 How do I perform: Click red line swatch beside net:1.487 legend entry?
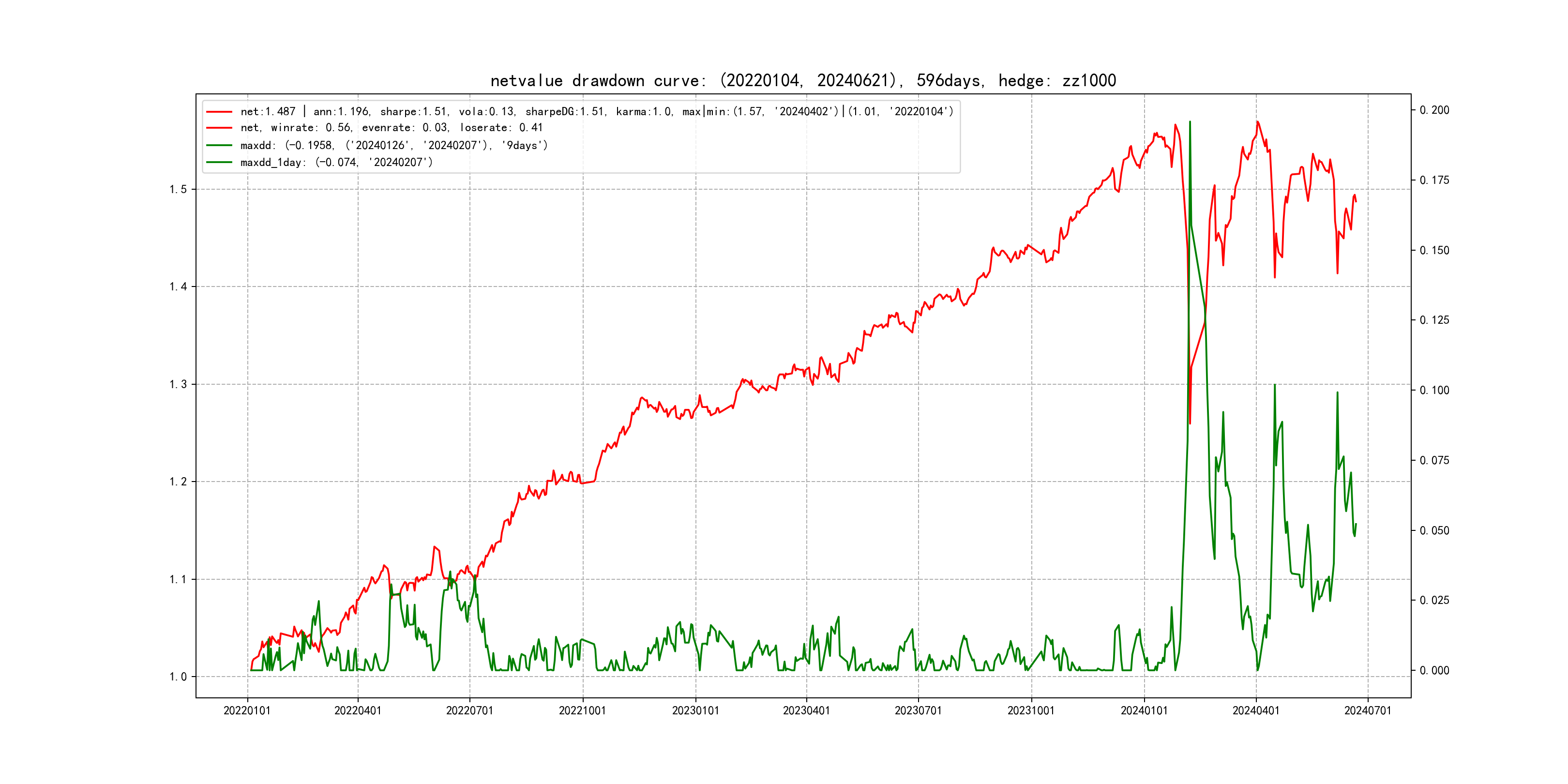coord(219,112)
